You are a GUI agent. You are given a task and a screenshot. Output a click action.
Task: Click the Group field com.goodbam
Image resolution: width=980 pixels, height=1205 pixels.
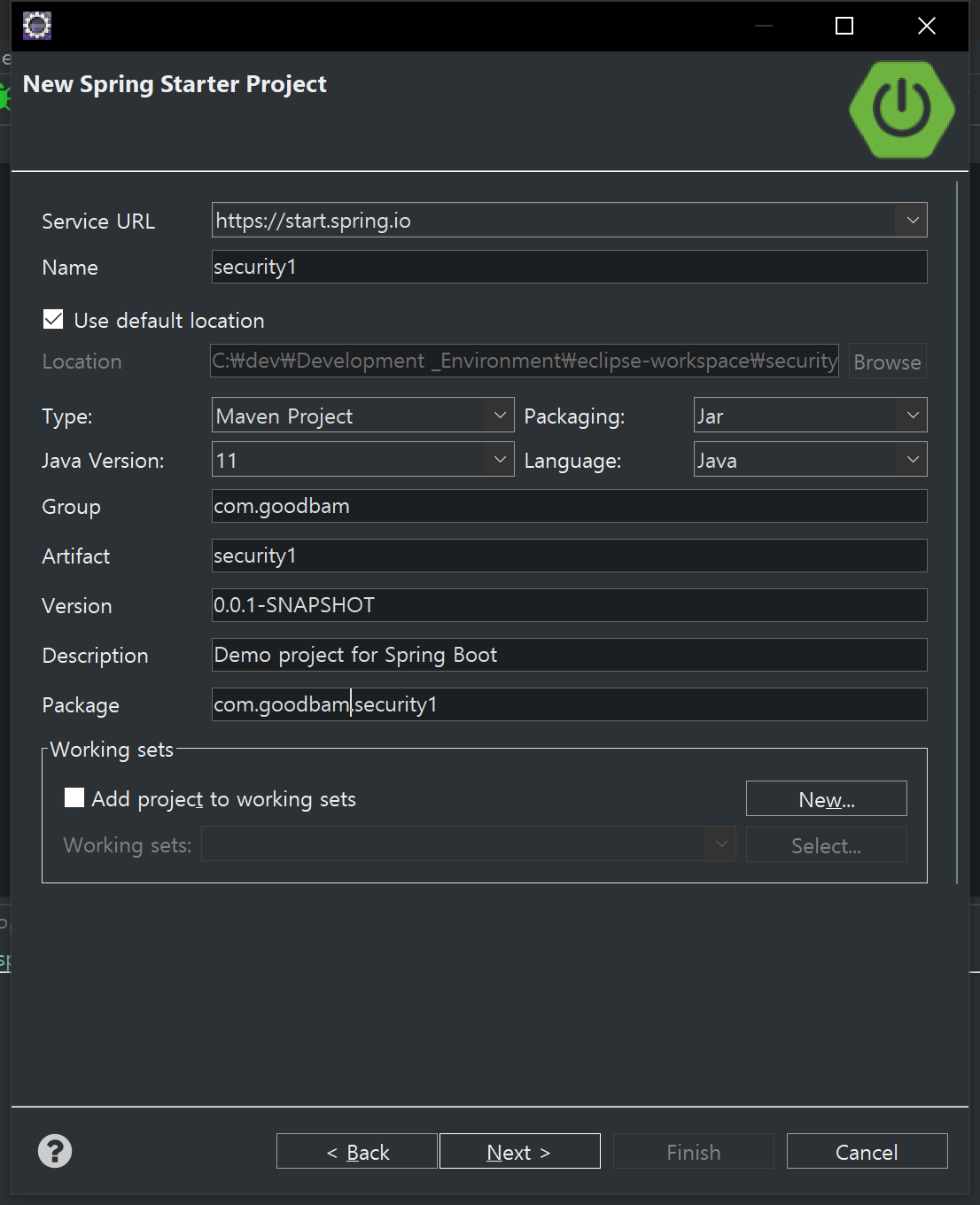point(570,506)
